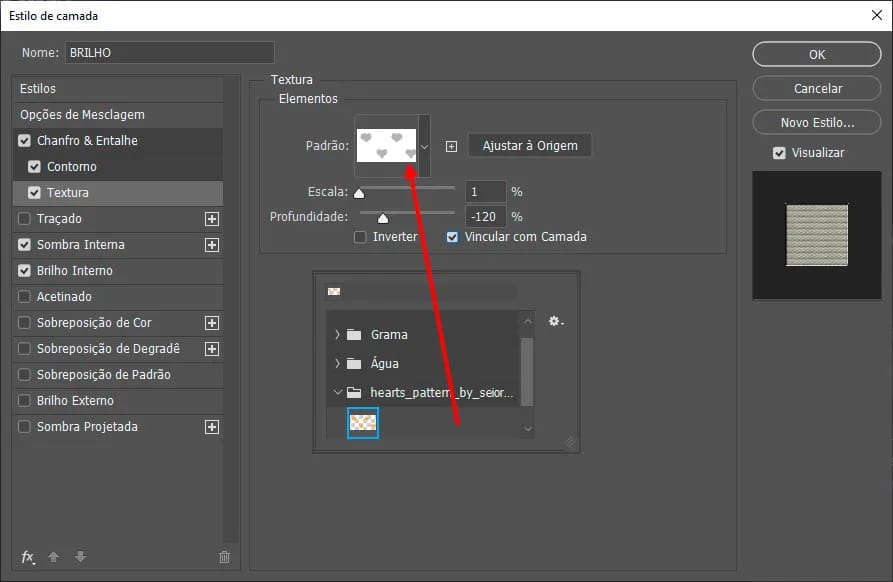Select the hearts pattern thumbnail in list
The width and height of the screenshot is (893, 582).
(363, 423)
